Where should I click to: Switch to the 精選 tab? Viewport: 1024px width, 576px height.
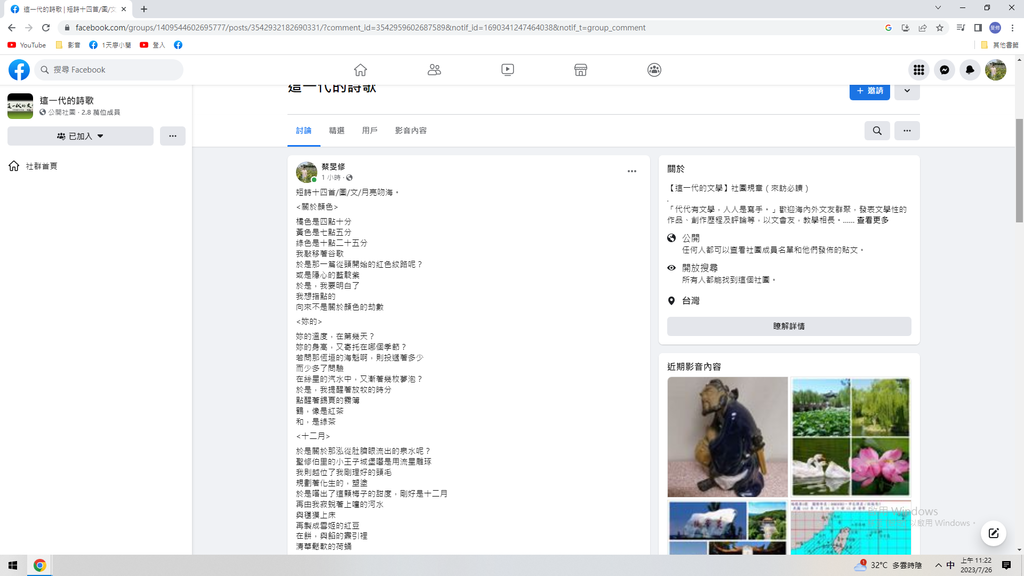[337, 131]
